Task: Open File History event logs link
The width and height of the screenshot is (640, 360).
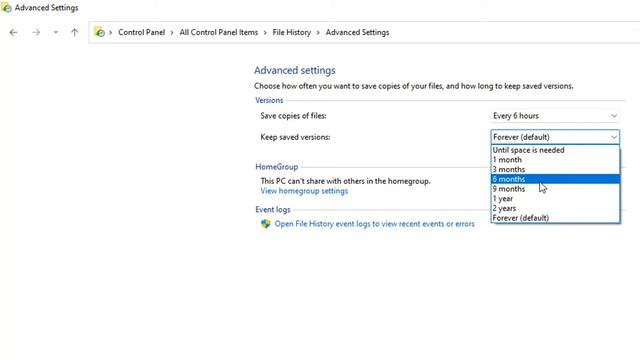Action: pos(374,224)
